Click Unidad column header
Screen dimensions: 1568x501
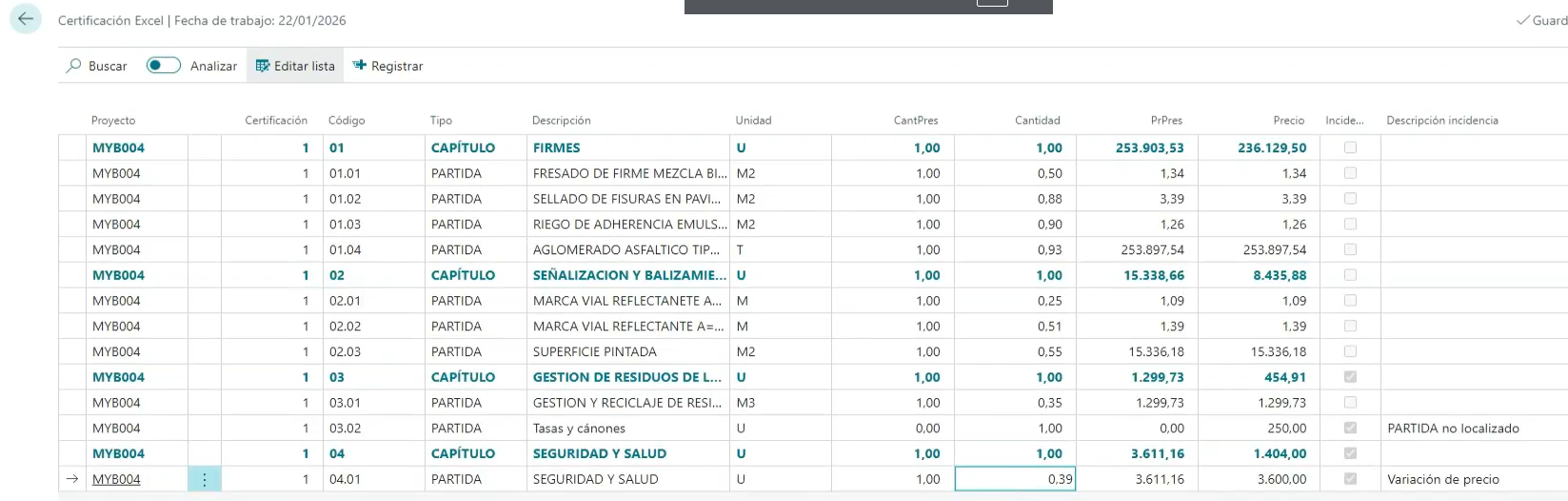pos(753,120)
